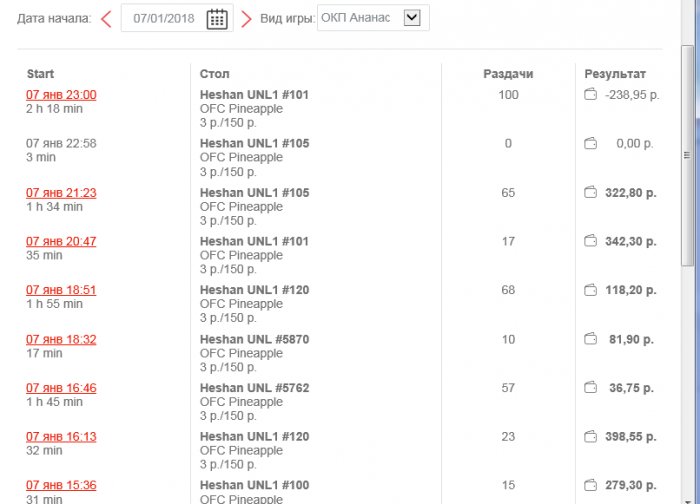700x504 pixels.
Task: Open the 07 янв 18:51 session
Action: pyautogui.click(x=61, y=290)
